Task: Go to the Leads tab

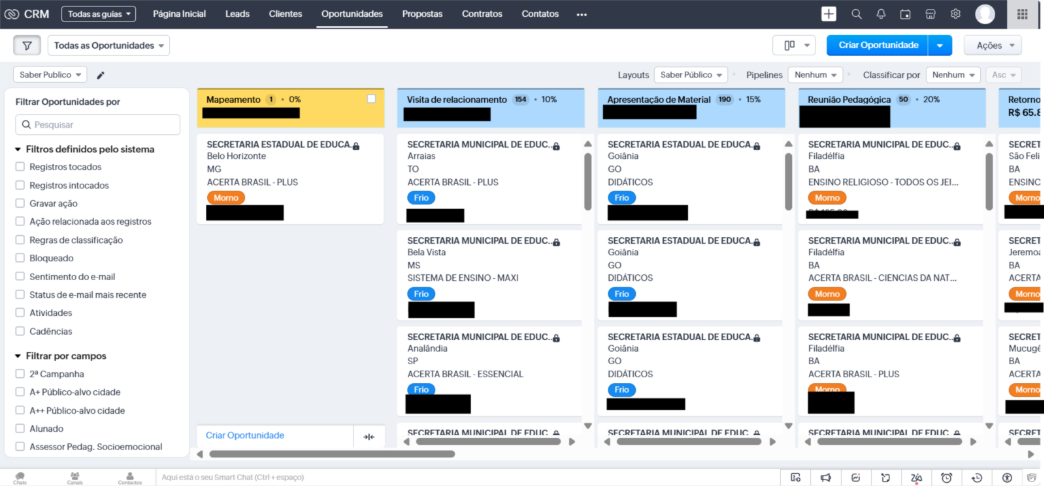Action: coord(238,14)
